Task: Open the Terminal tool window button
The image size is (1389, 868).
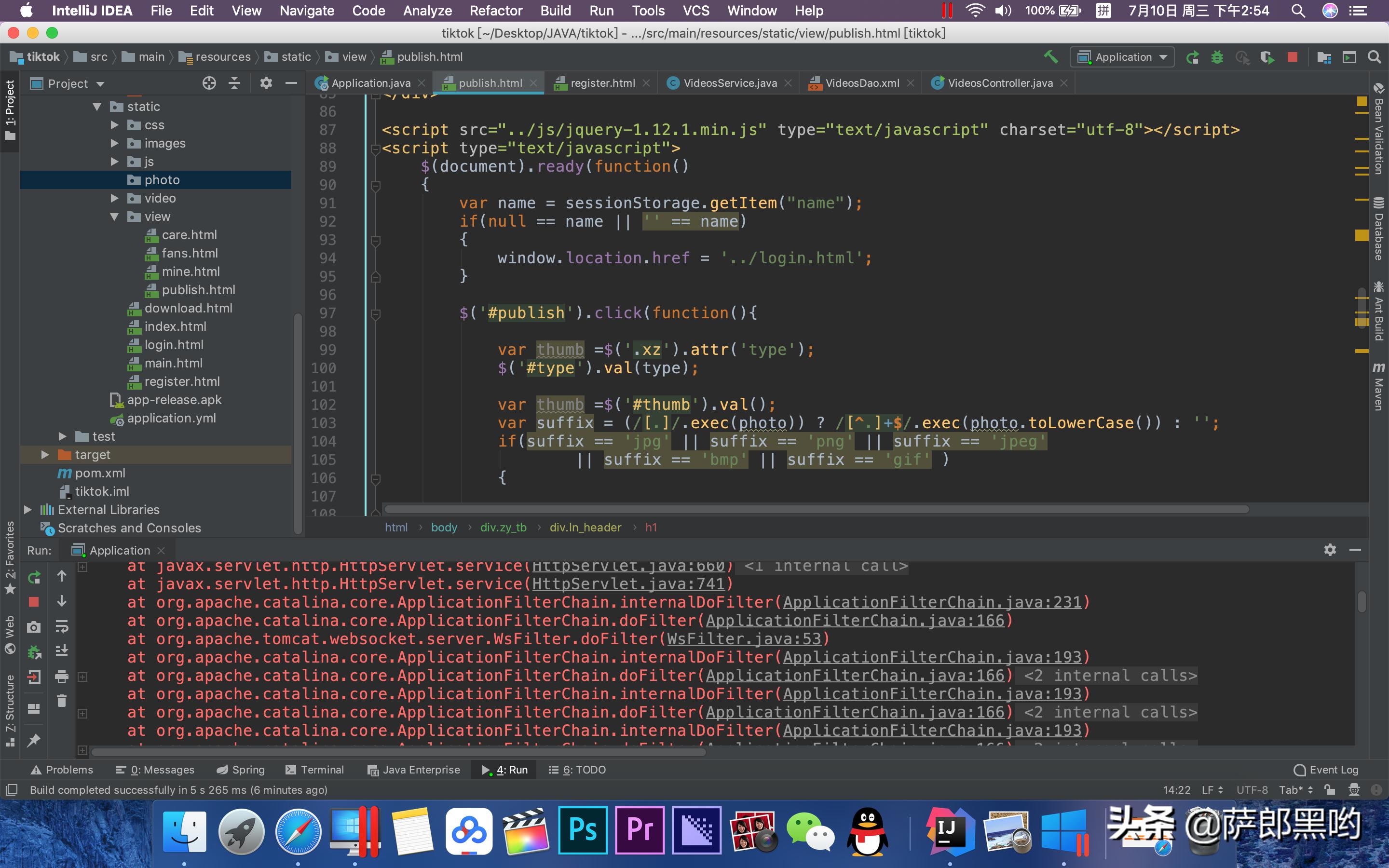Action: (314, 770)
